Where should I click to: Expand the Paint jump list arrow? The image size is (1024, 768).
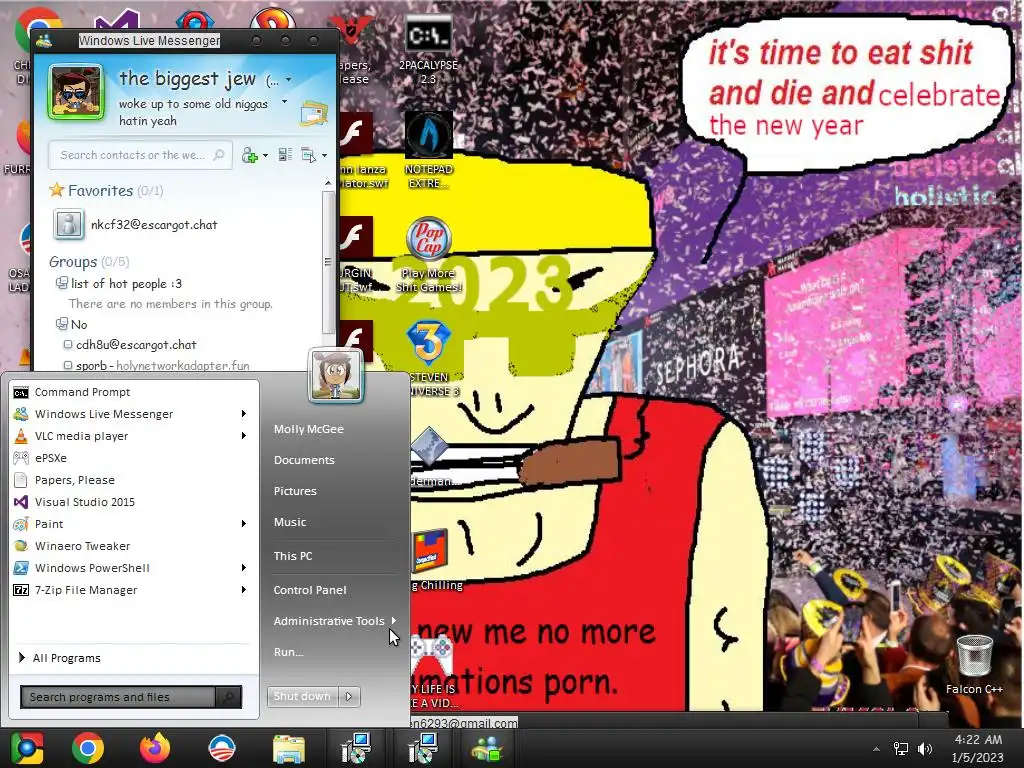(x=244, y=524)
